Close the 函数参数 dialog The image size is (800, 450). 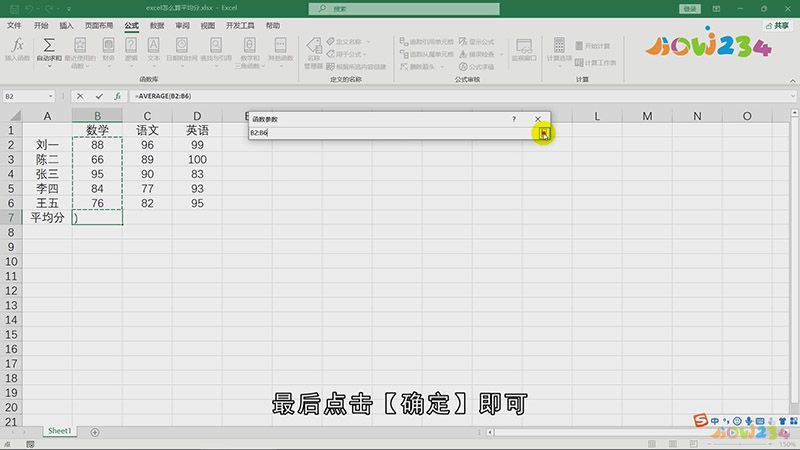pyautogui.click(x=538, y=119)
